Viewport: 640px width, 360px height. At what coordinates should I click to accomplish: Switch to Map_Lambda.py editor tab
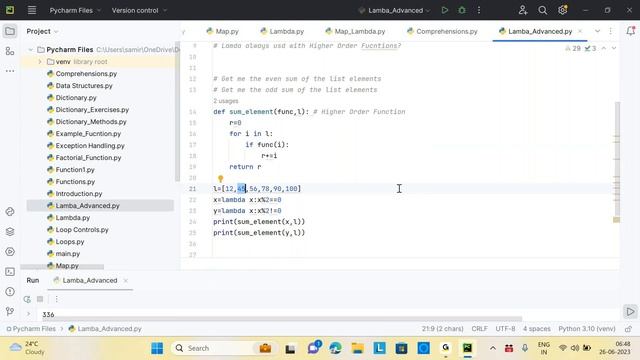tap(355, 31)
